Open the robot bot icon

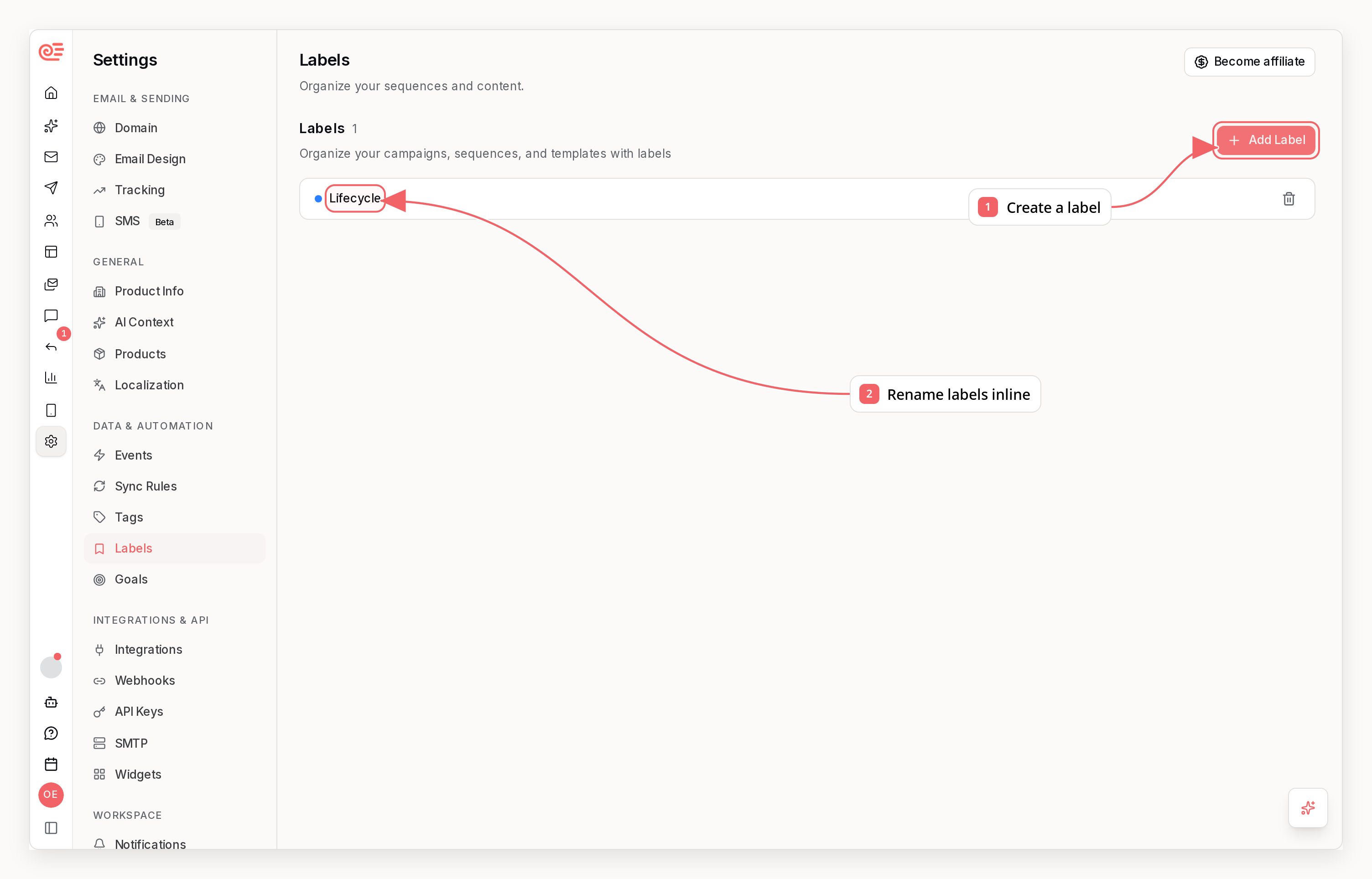(51, 702)
